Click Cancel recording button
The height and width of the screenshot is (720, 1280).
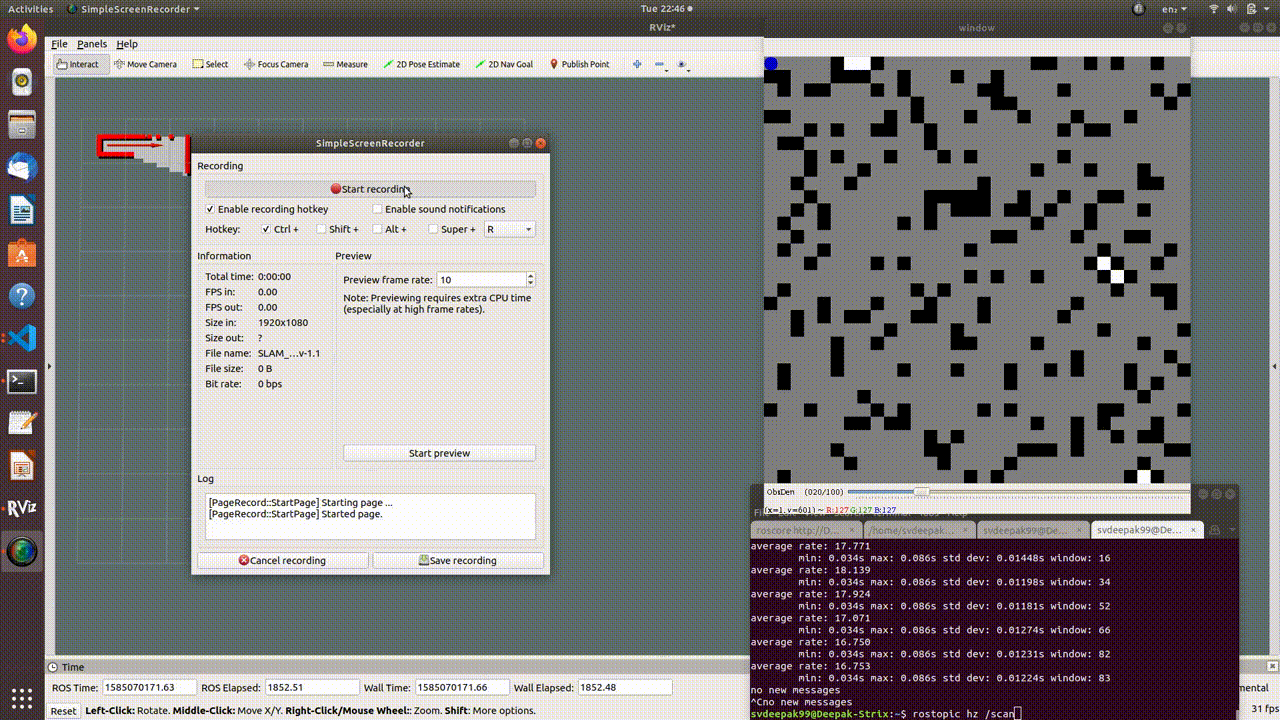(282, 560)
